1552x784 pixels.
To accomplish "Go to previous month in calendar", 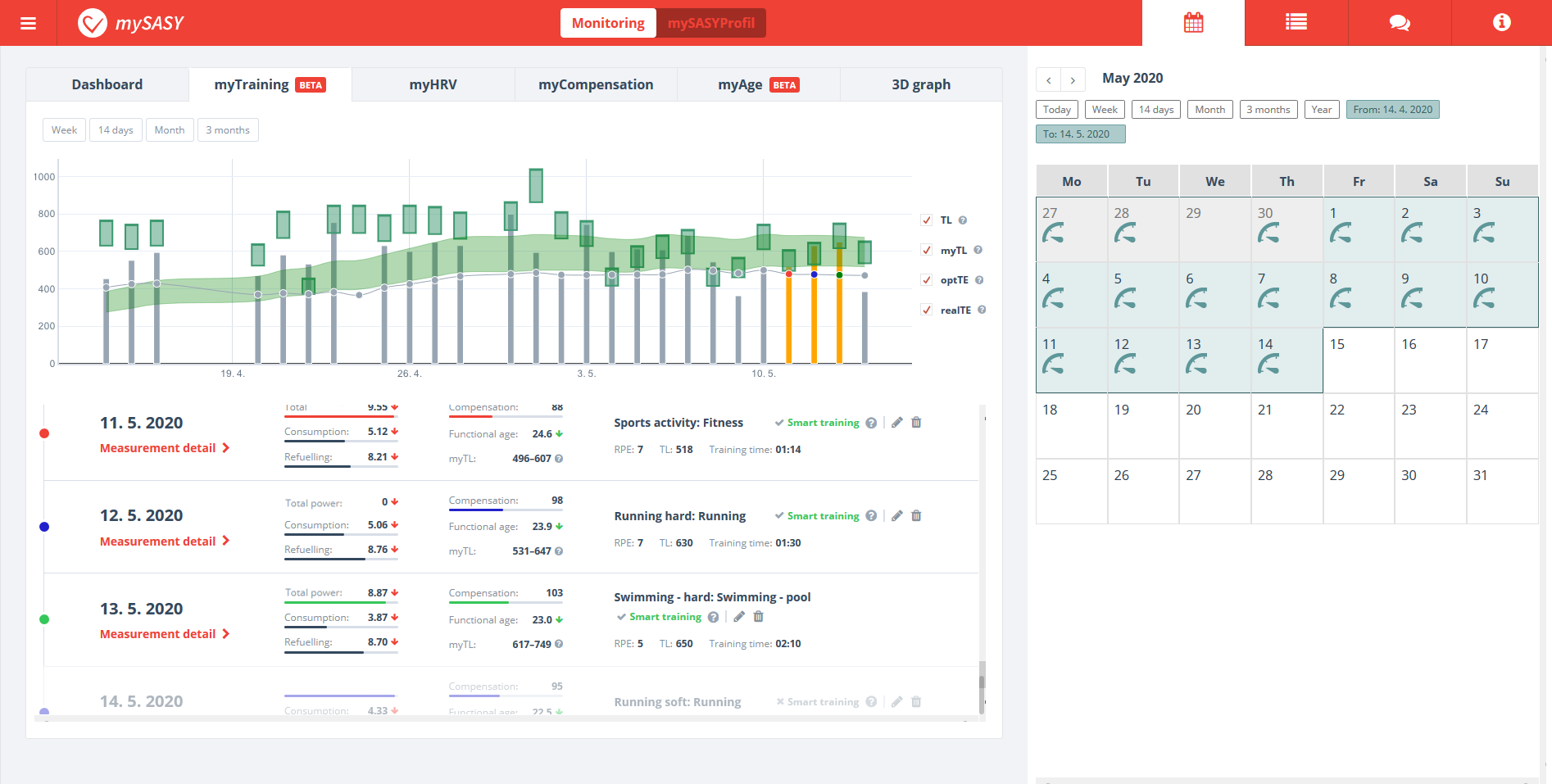I will pos(1048,80).
